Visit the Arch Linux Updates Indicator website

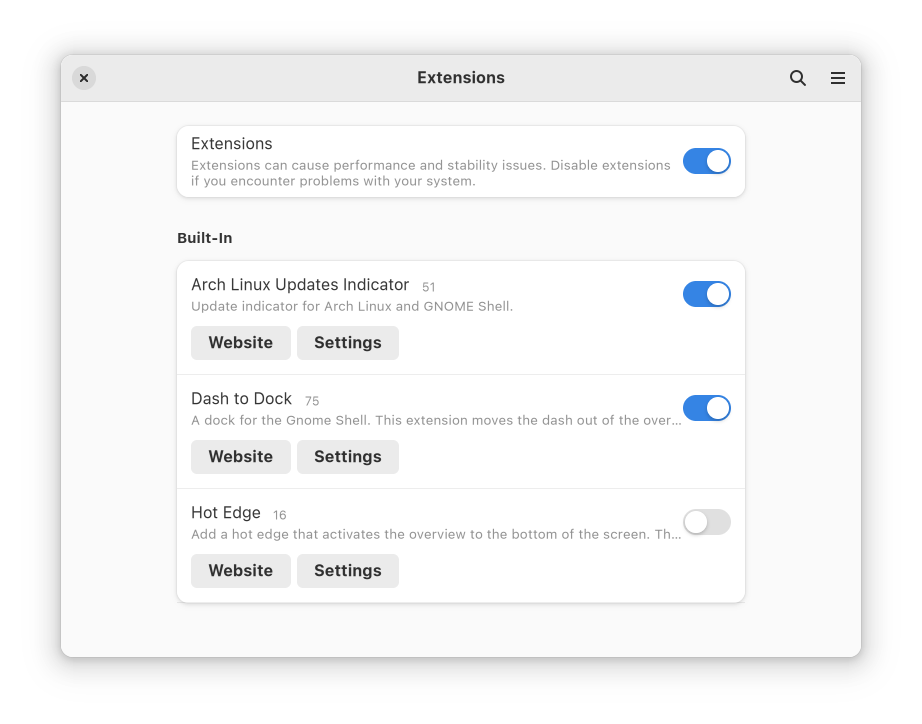point(240,342)
